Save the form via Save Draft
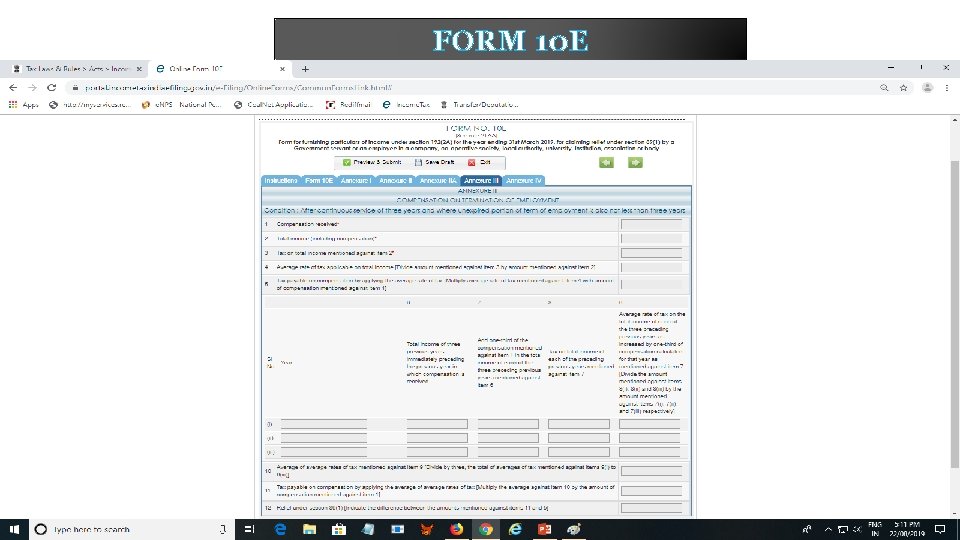The width and height of the screenshot is (960, 540). (434, 162)
